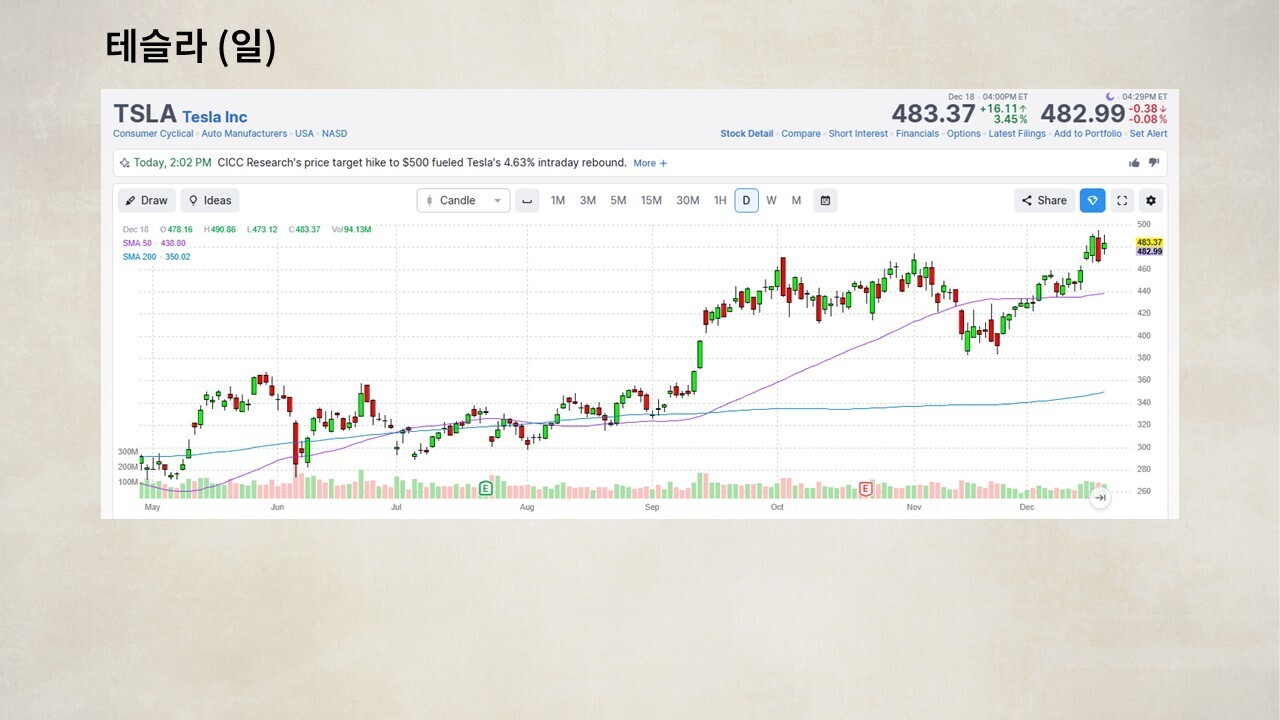Click Set Alert
The image size is (1280, 720).
coord(1148,134)
